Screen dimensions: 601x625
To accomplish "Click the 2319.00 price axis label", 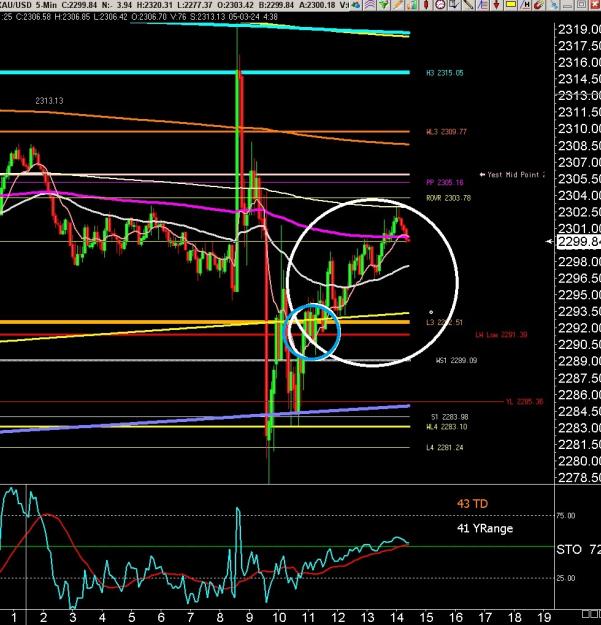I will (x=579, y=29).
